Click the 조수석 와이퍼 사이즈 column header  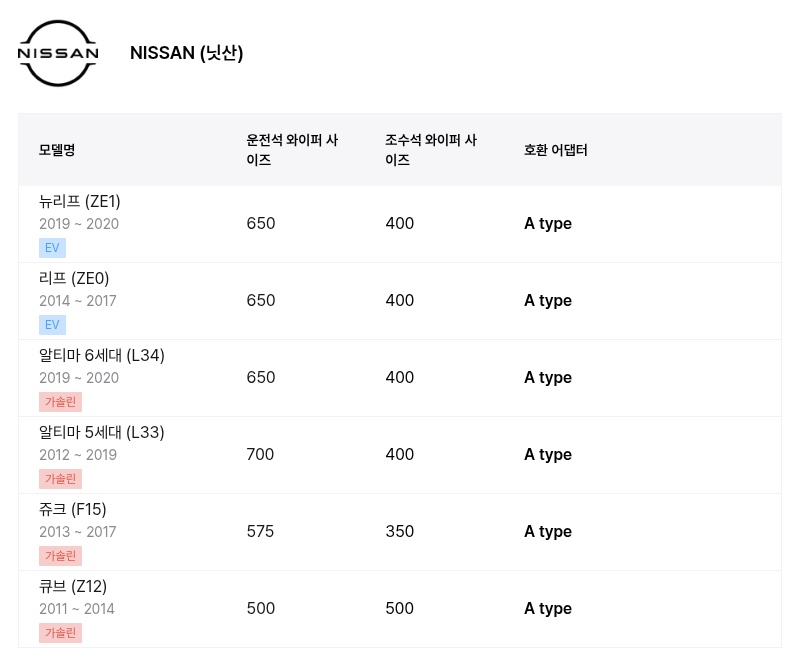pos(431,150)
